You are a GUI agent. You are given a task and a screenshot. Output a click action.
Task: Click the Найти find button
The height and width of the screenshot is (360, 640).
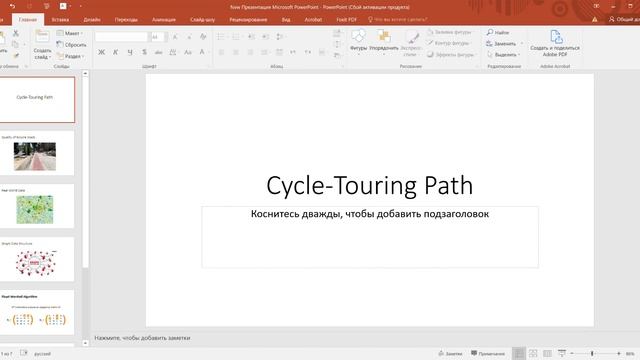point(498,32)
